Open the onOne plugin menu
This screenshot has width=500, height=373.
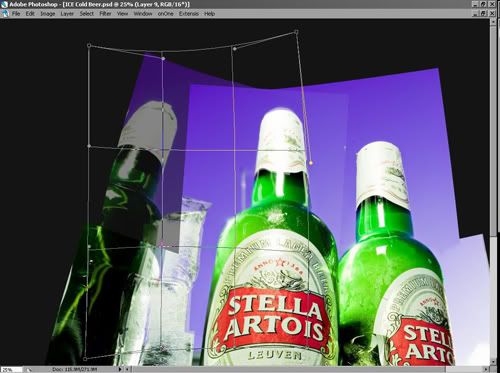coord(166,14)
